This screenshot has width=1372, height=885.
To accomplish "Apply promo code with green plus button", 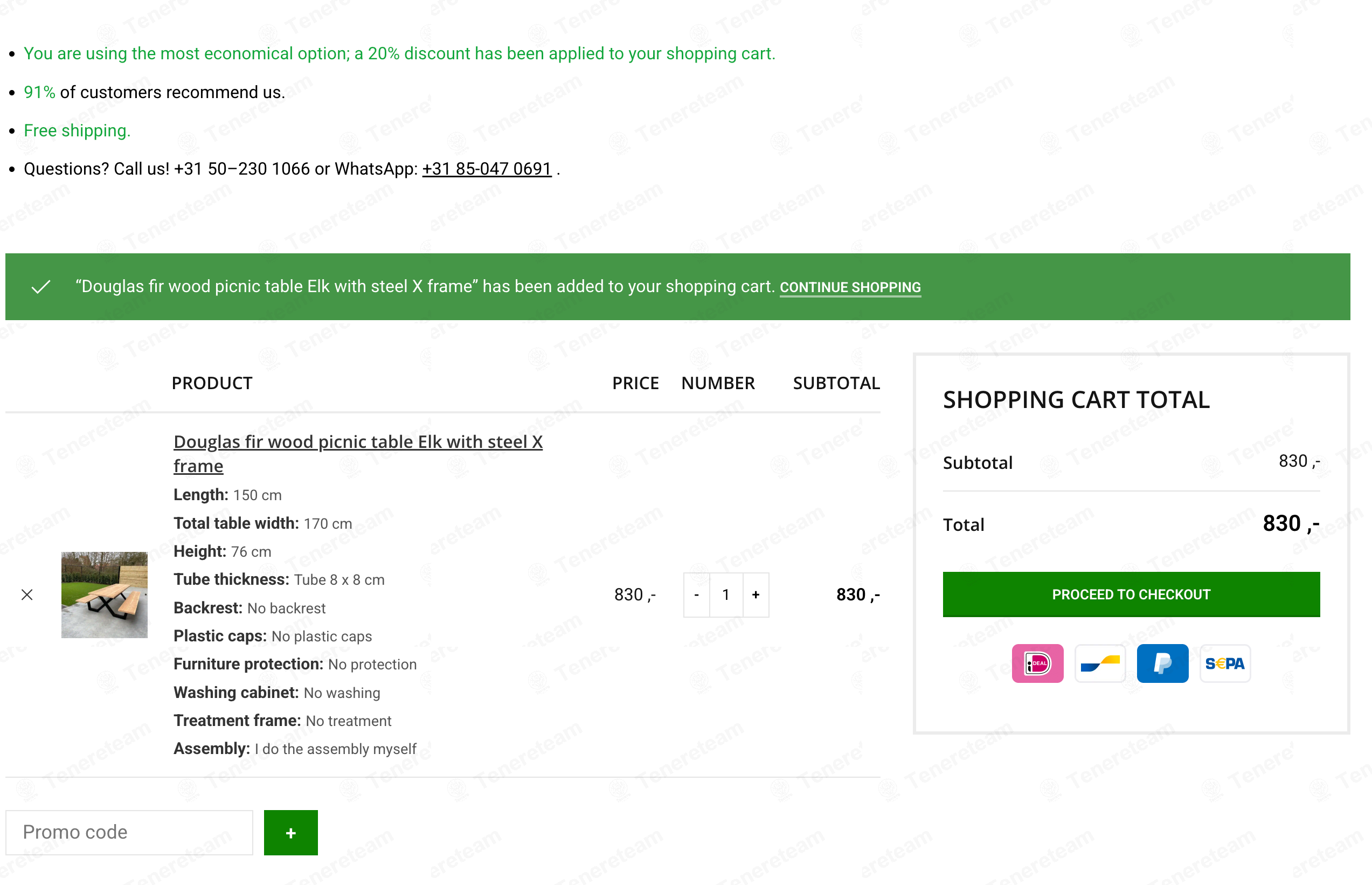I will [290, 832].
